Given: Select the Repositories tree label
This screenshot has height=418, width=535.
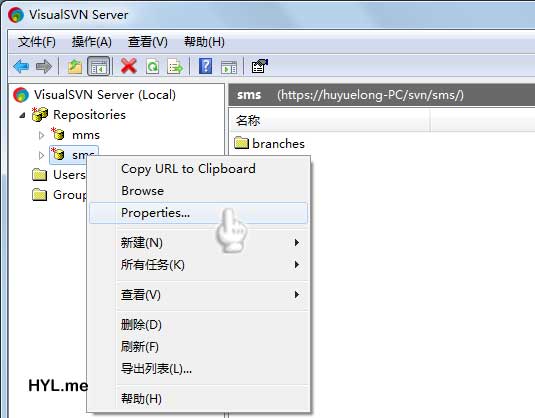Looking at the screenshot, I should click(x=89, y=115).
